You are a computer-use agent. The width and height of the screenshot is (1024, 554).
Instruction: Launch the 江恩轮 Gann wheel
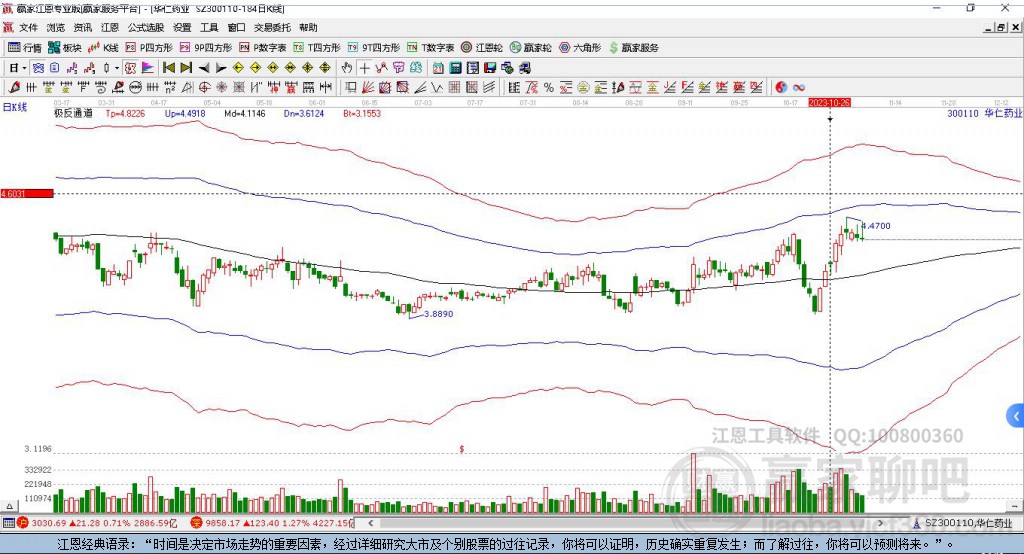[482, 48]
